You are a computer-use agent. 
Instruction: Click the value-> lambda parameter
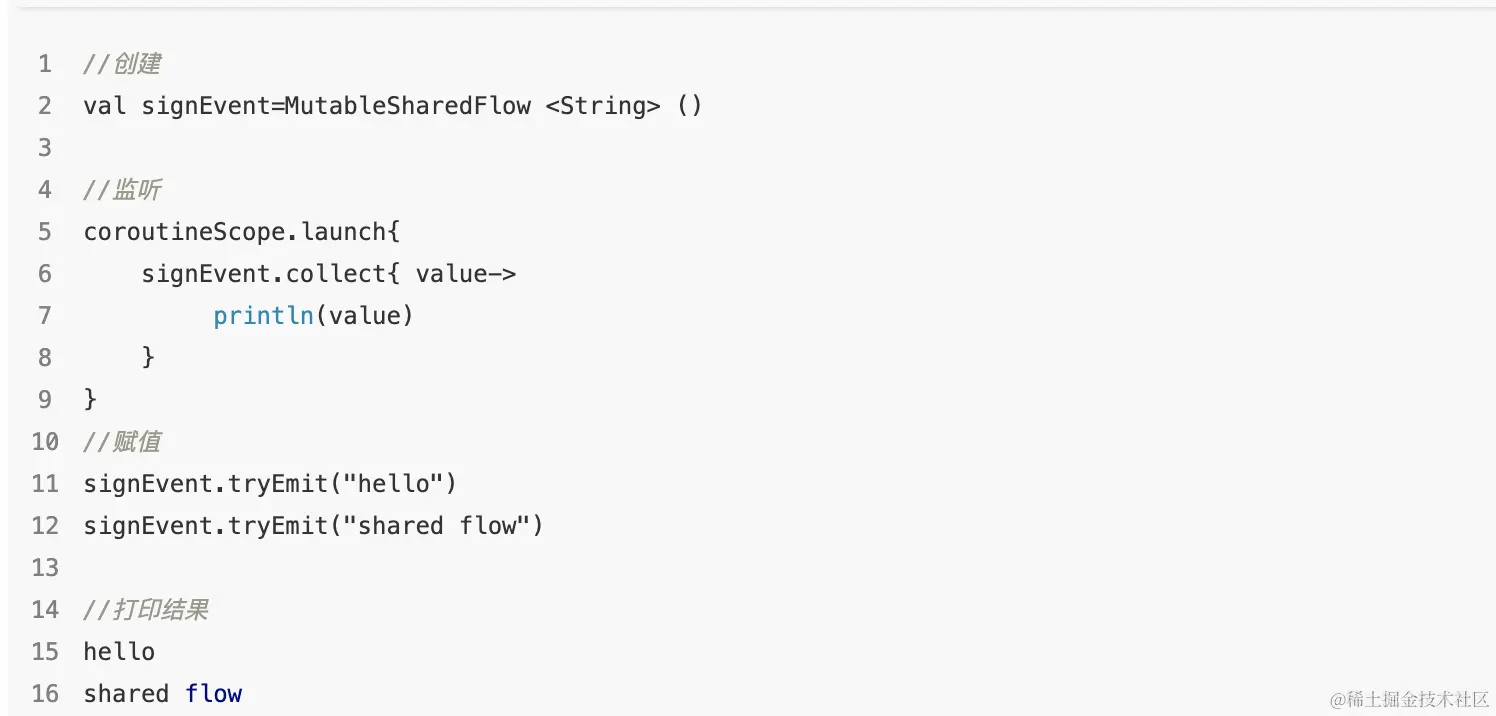[x=466, y=274]
